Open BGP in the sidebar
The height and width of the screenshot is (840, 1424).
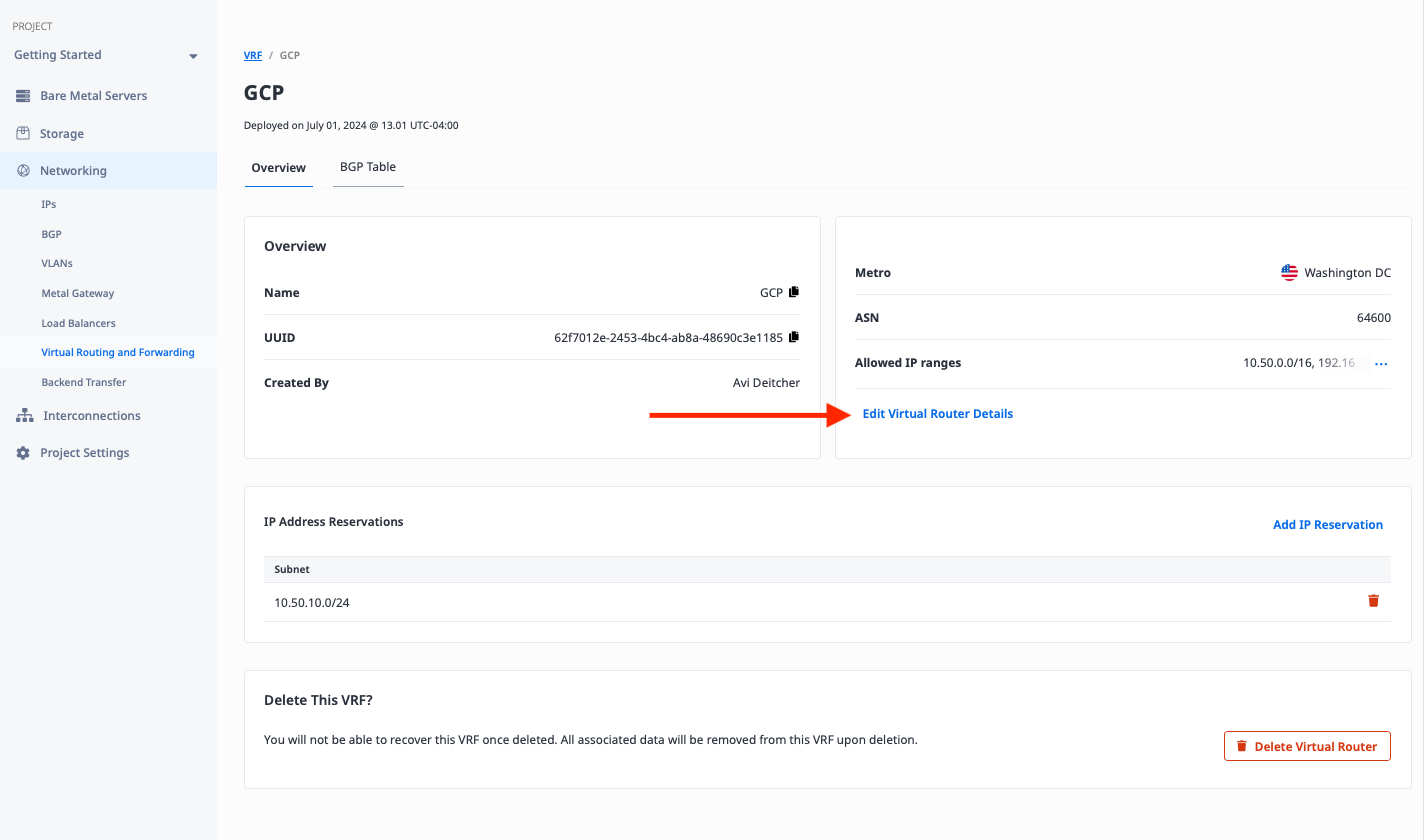[x=51, y=234]
